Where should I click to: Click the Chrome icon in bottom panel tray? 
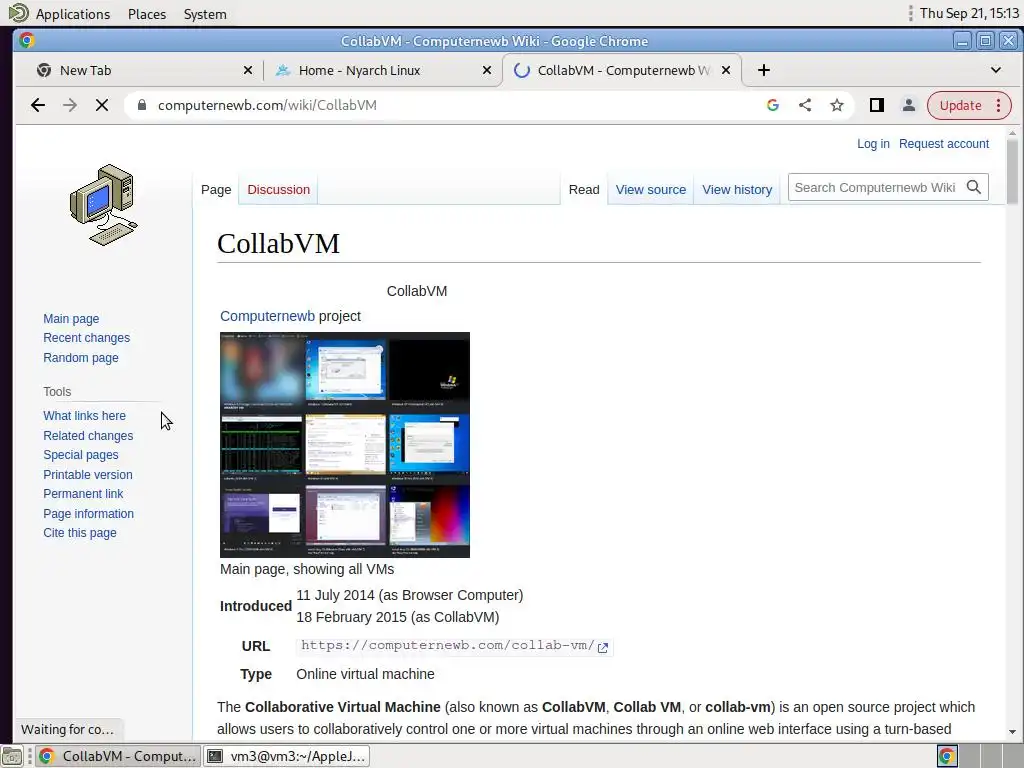[x=947, y=756]
